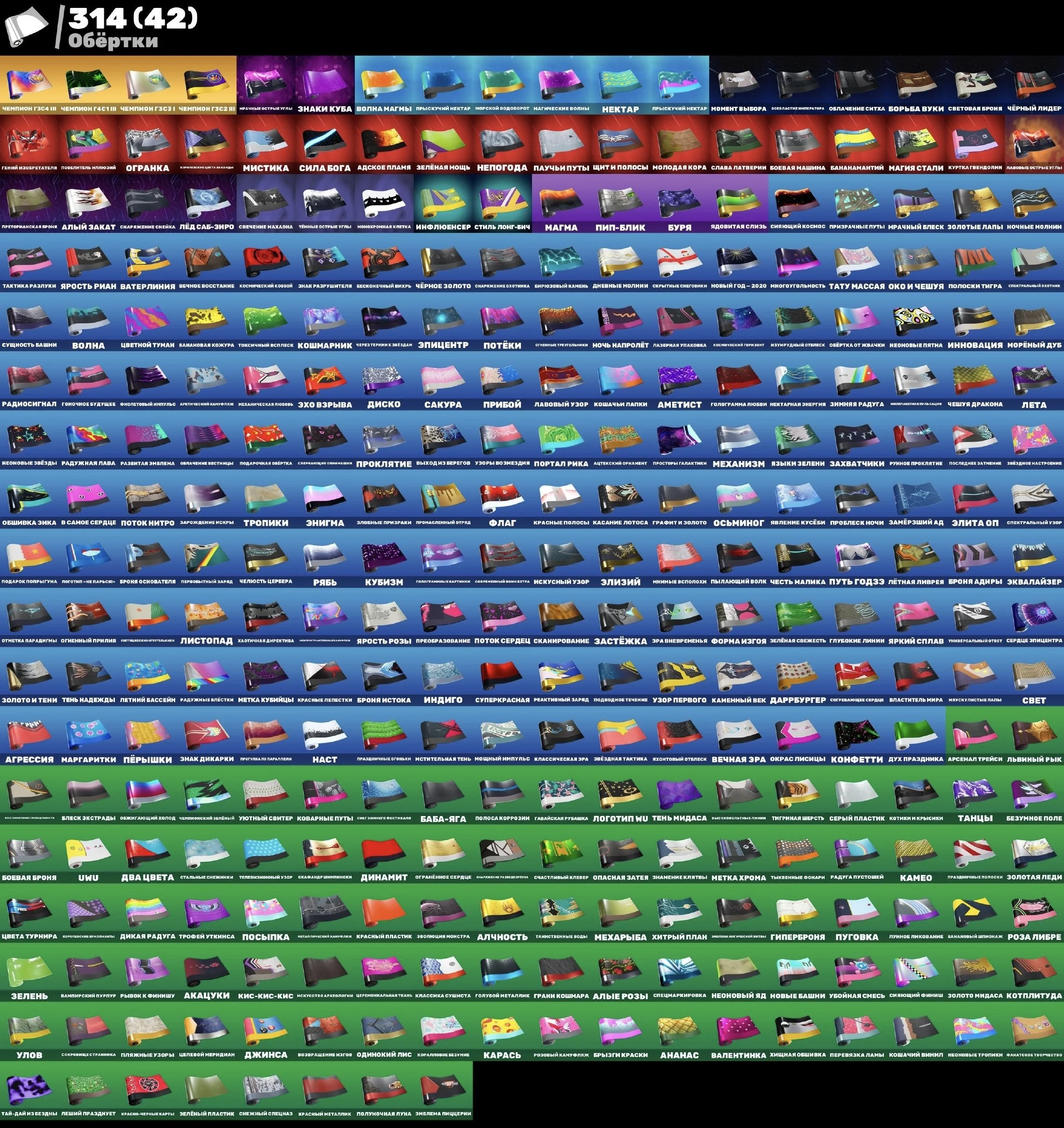Choose the КОНФЕТТИ wrap
This screenshot has height=1128, width=1064.
(856, 735)
